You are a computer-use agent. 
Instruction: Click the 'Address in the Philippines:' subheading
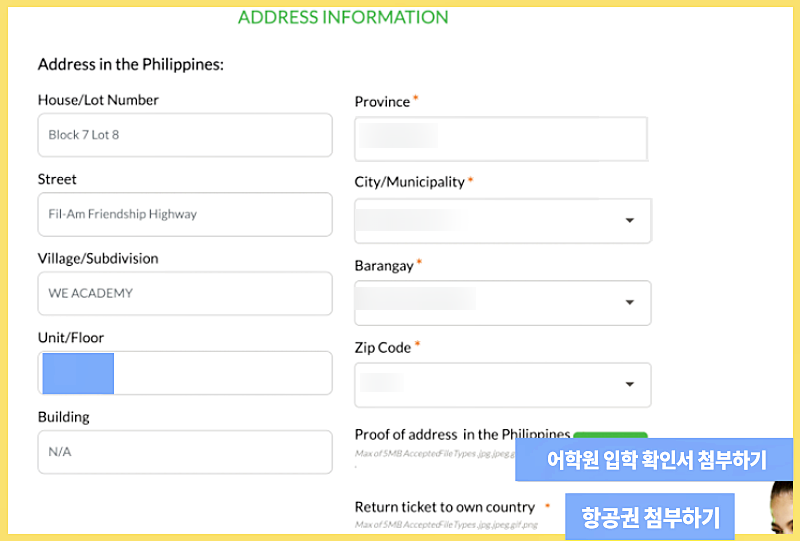coord(130,64)
